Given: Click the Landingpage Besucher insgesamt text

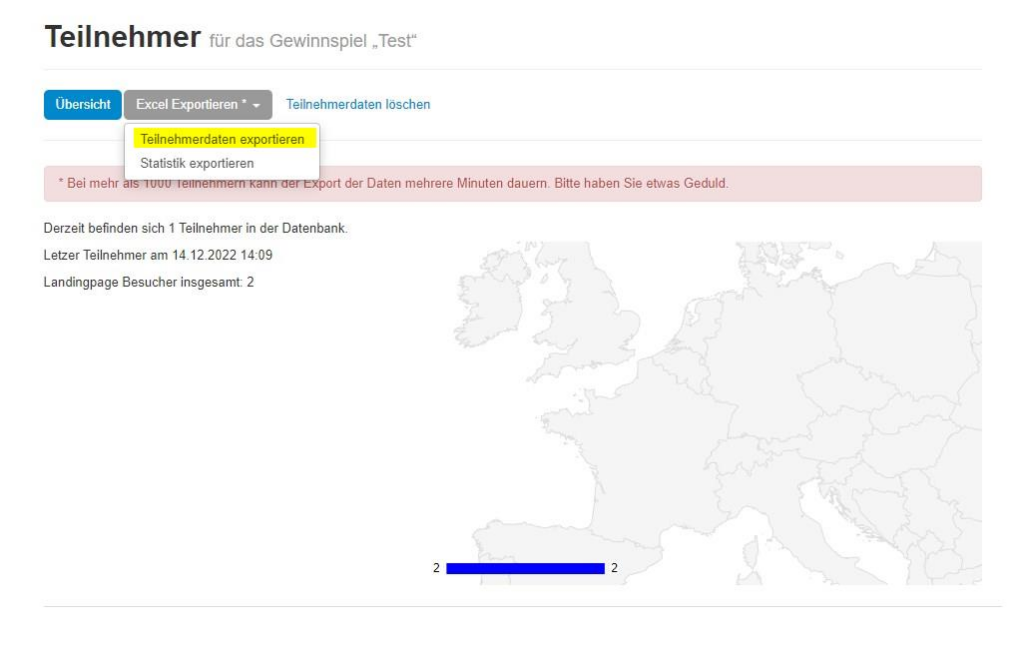Looking at the screenshot, I should [x=149, y=282].
